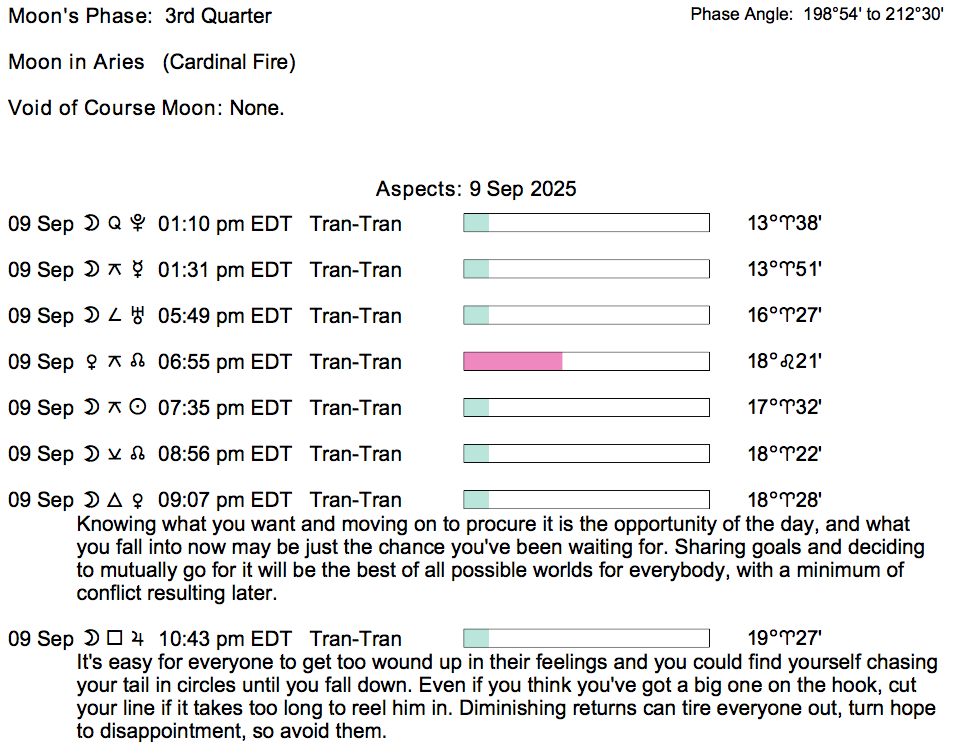
Task: Click the "Aspects: 9 Sep 2025" heading
Action: click(x=476, y=189)
